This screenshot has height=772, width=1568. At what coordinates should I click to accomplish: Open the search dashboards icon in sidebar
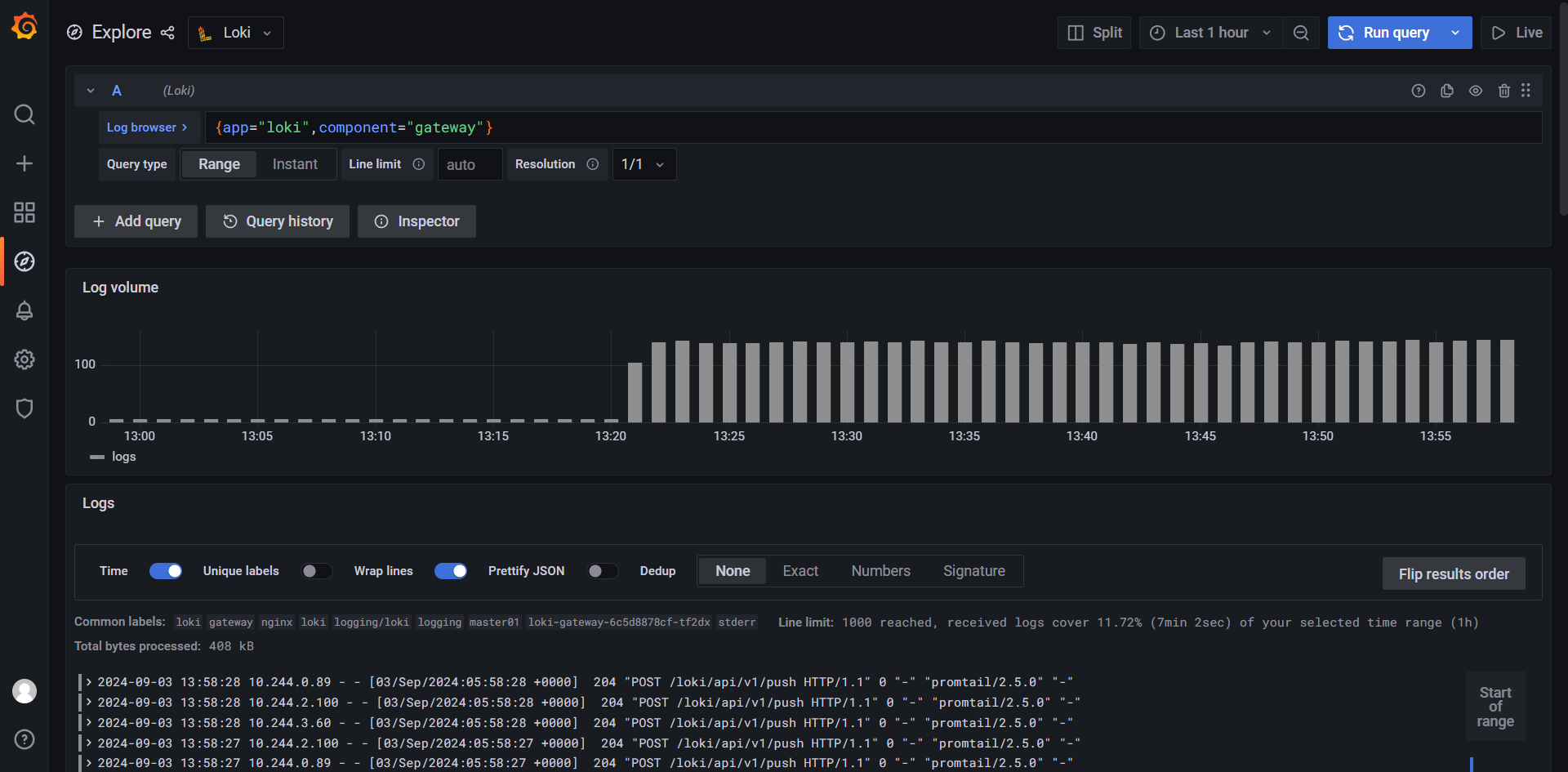pyautogui.click(x=24, y=114)
